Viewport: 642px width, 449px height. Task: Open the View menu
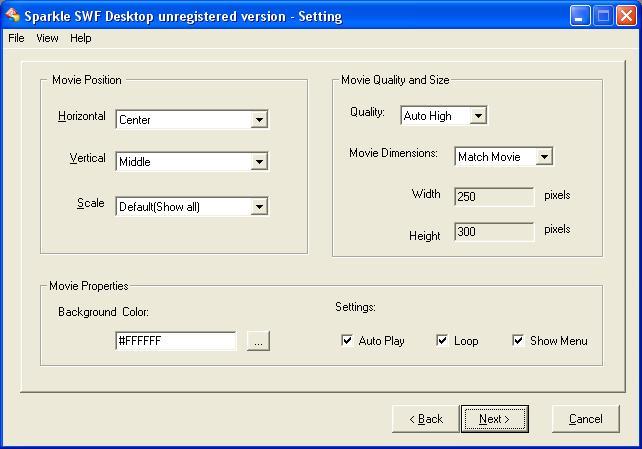(x=47, y=38)
